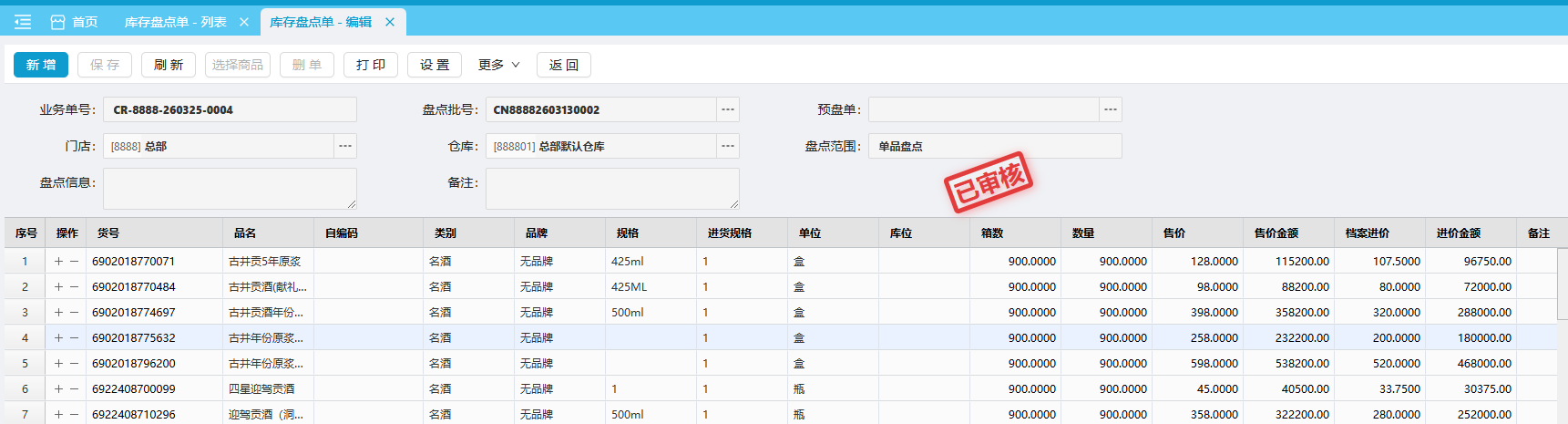Screen dimensions: 1568x424
Task: Click the 刷新 button
Action: (x=169, y=65)
